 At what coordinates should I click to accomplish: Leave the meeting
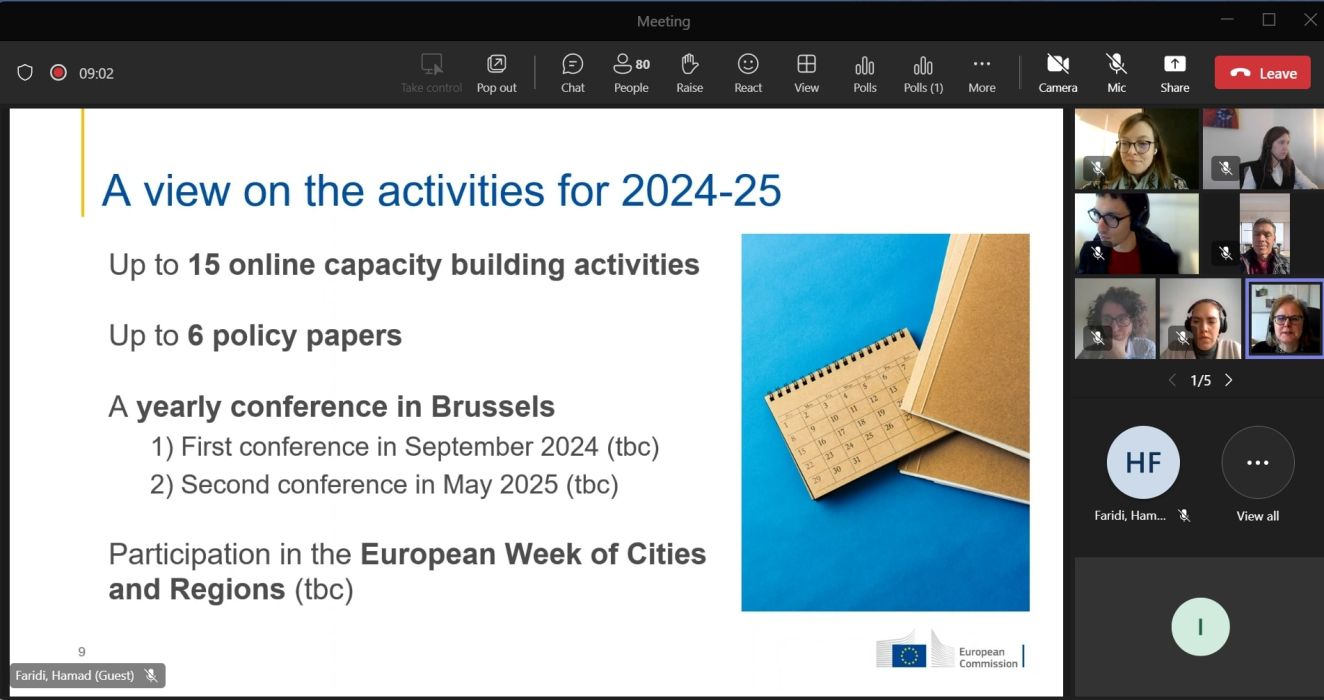(x=1262, y=73)
